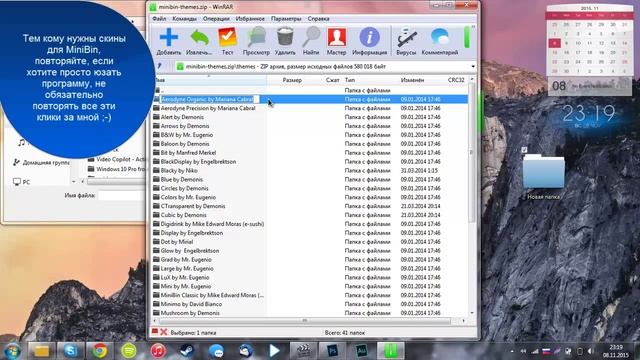
Task: Select MiniBin Classic by Mike Edward Moras folder
Action: pos(310,295)
